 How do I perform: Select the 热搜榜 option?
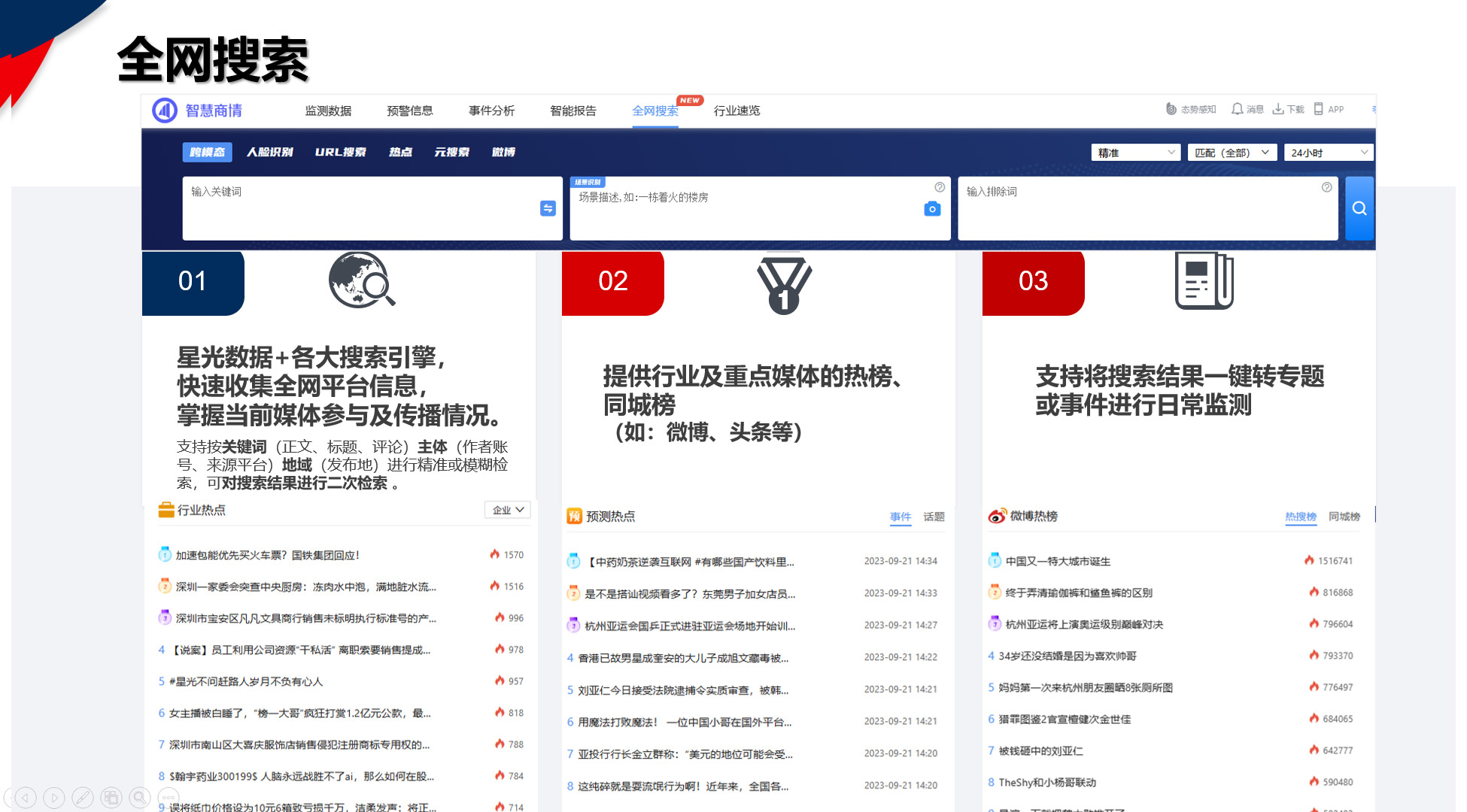[x=1300, y=517]
